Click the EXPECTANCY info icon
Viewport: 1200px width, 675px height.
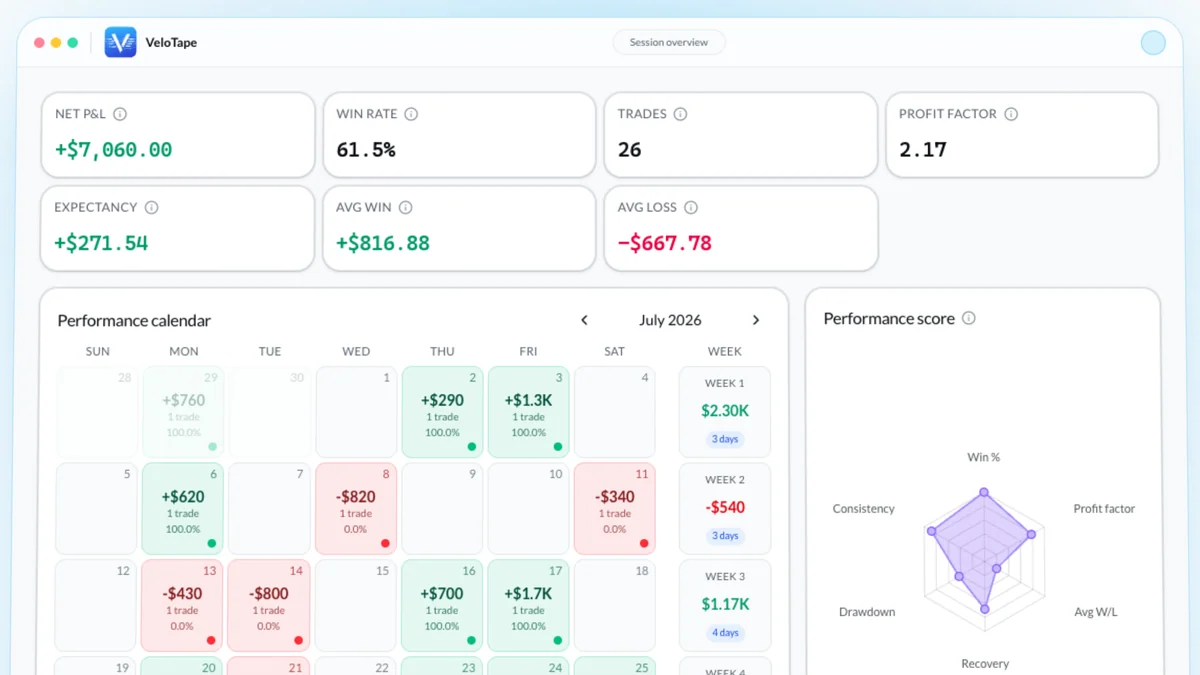pos(151,208)
